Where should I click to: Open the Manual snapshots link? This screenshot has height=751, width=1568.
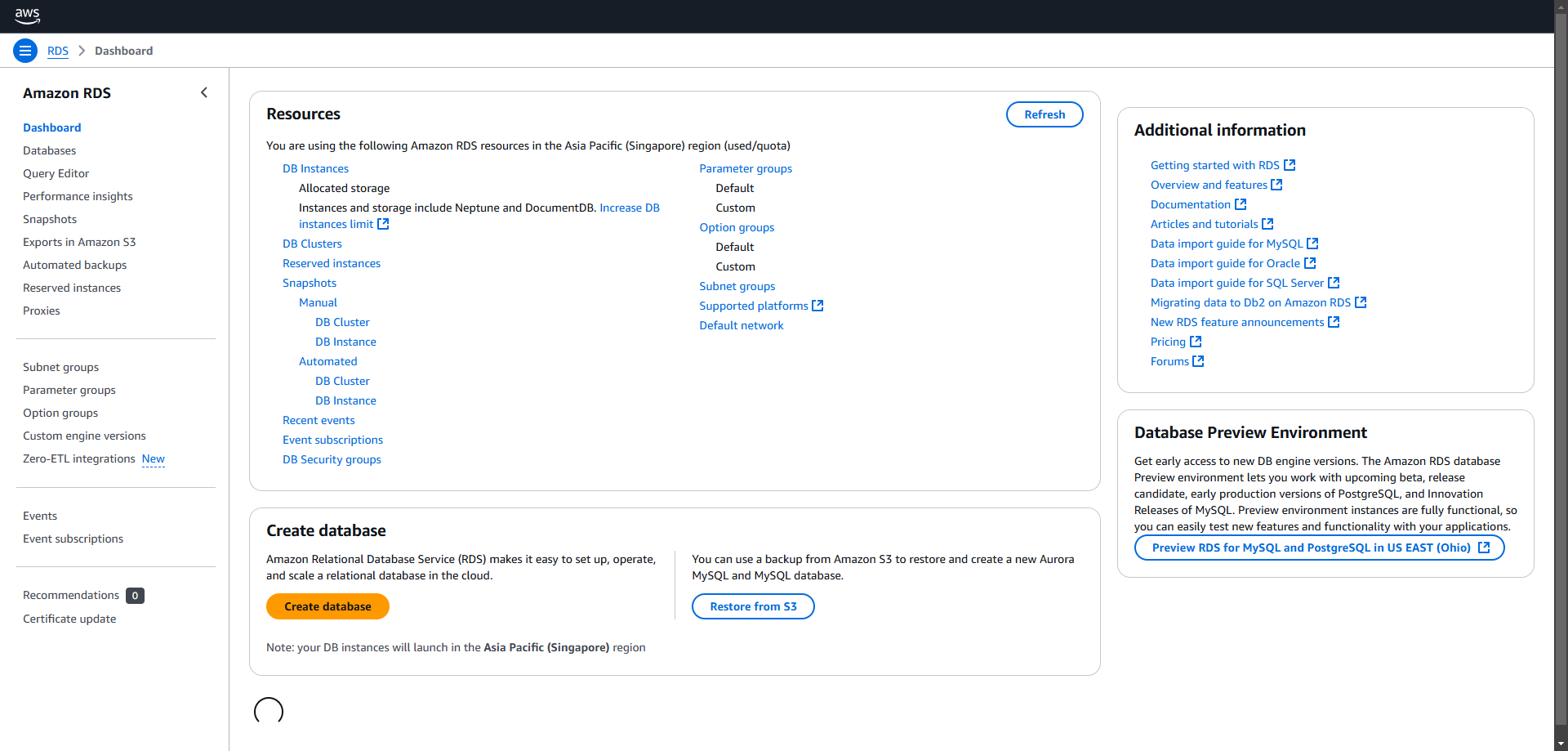pos(318,302)
